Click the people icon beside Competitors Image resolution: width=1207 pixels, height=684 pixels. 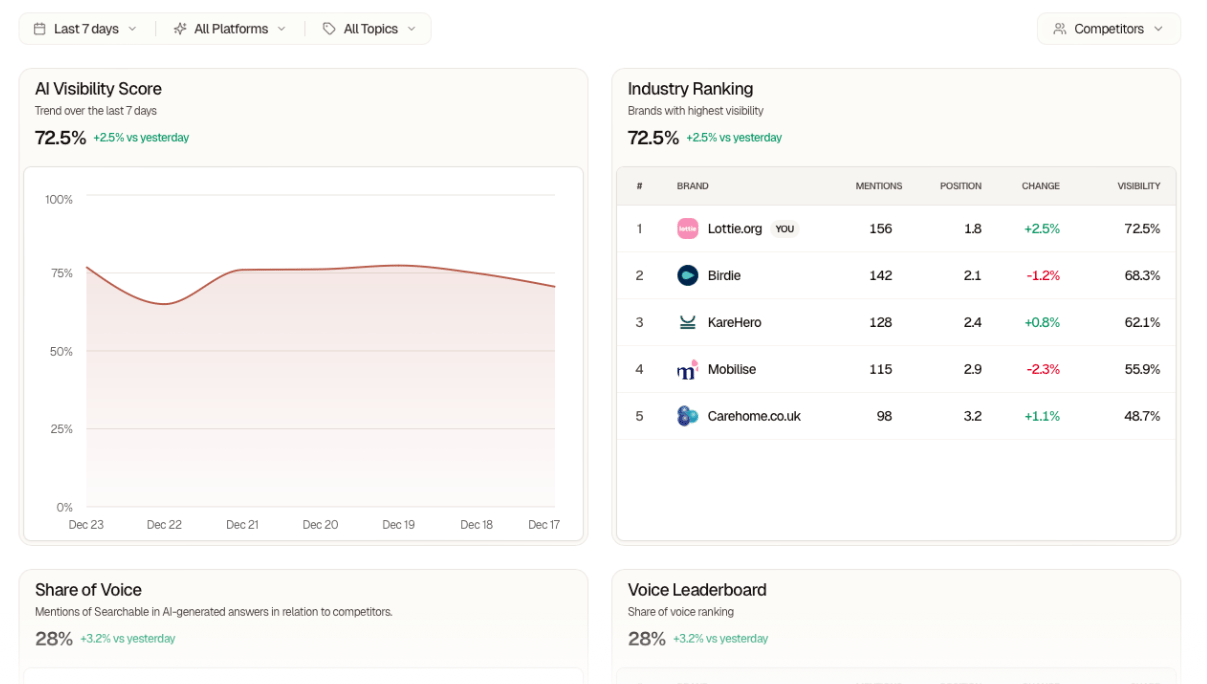click(x=1060, y=29)
